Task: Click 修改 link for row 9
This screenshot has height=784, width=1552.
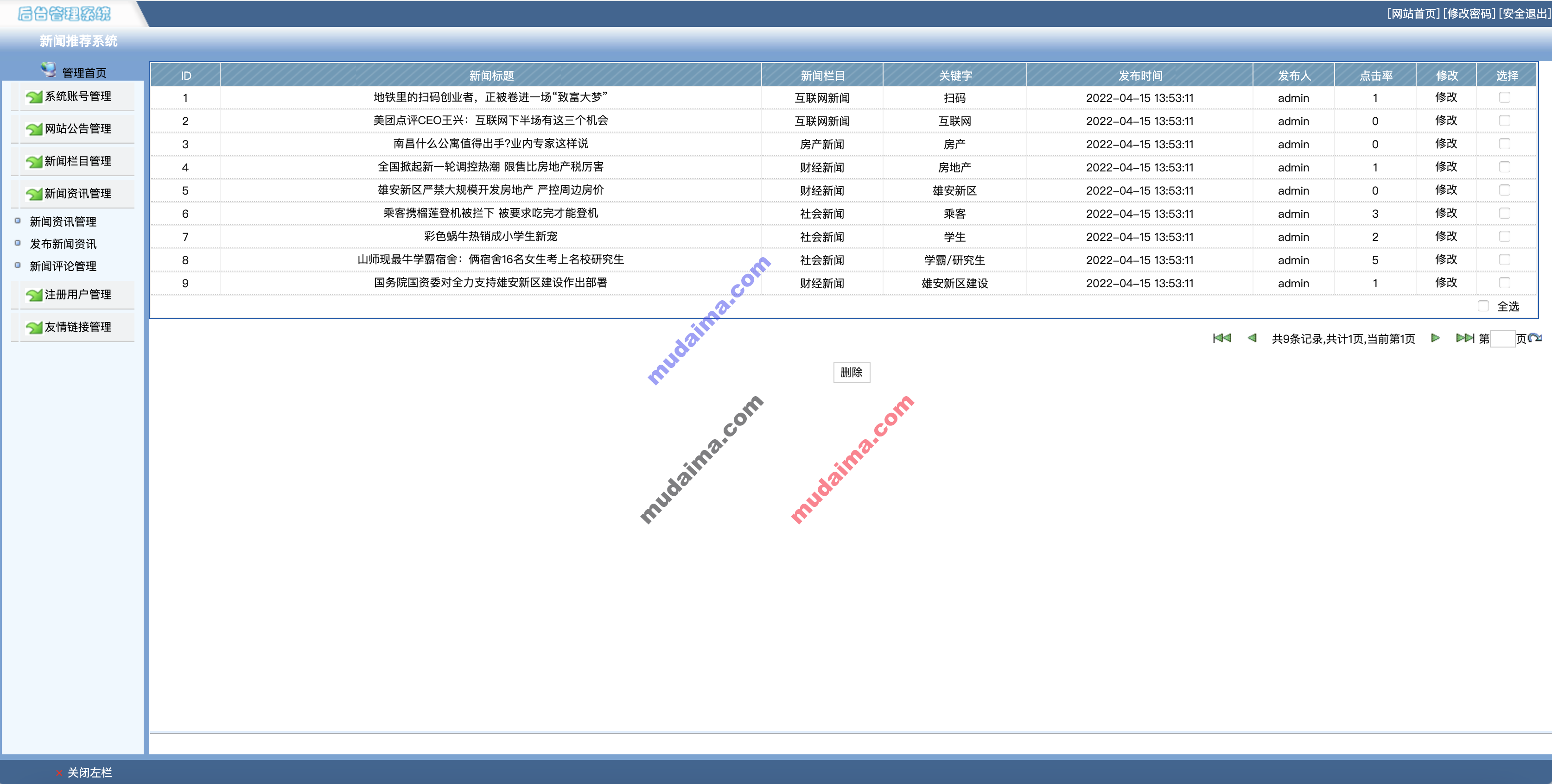Action: click(1446, 283)
